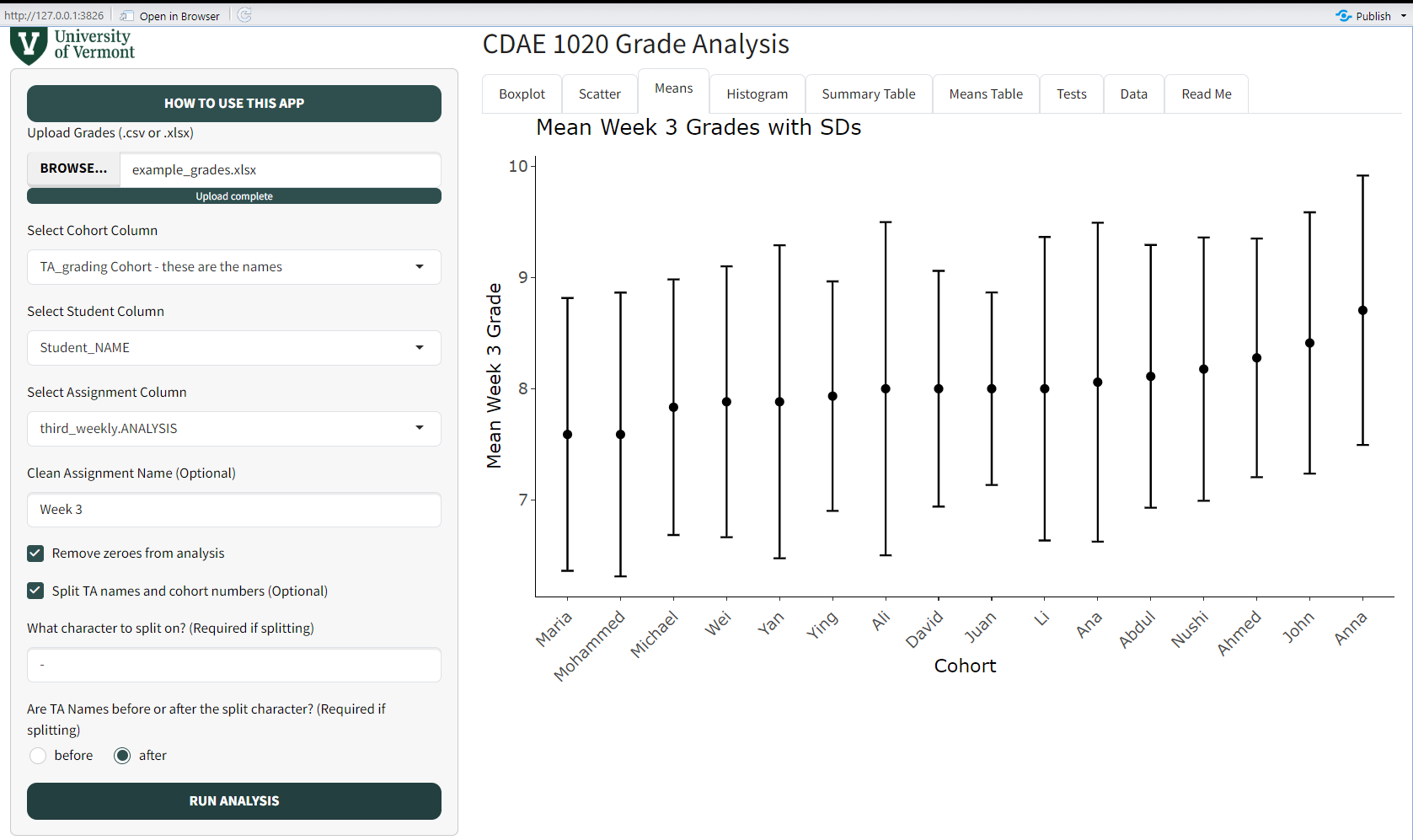Go to the Summary Table tab
The width and height of the screenshot is (1413, 840).
pos(868,94)
